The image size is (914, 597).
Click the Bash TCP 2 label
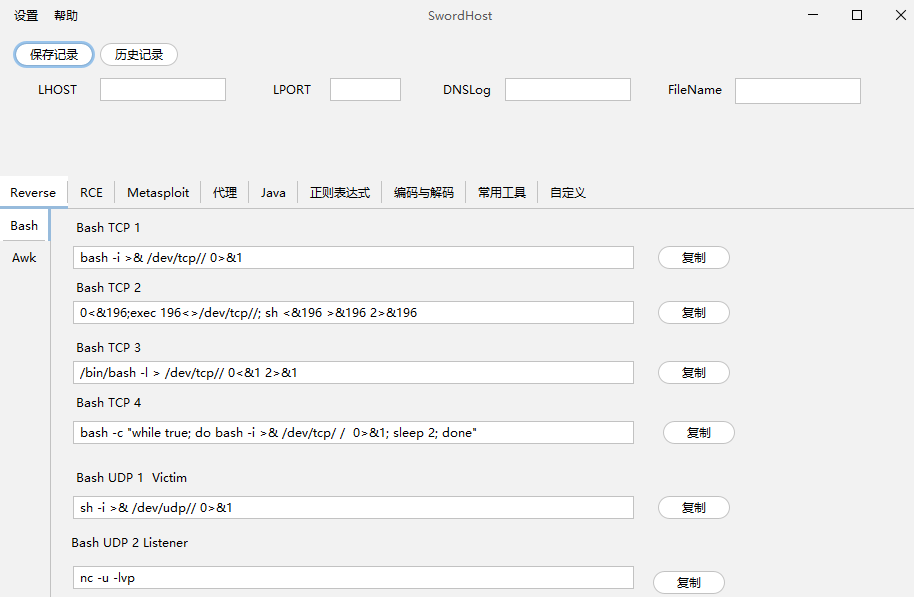click(x=108, y=288)
